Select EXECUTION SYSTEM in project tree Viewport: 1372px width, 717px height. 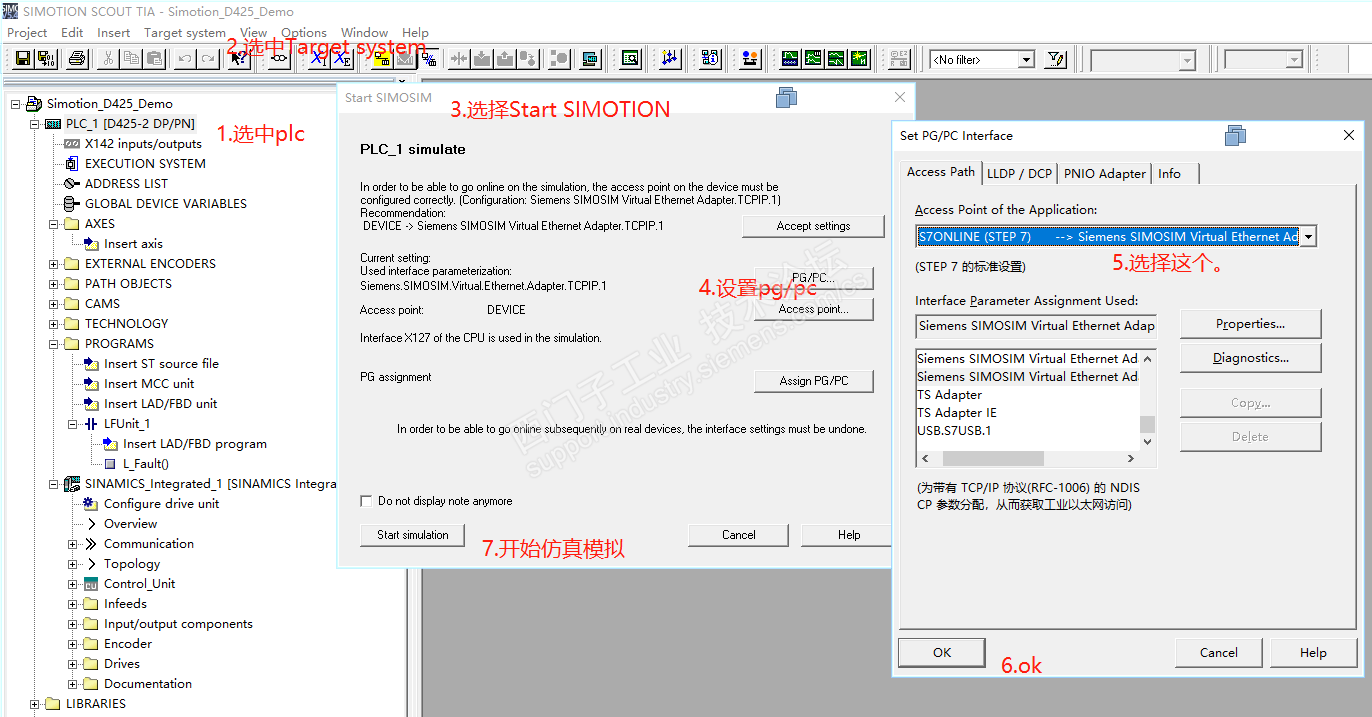click(145, 163)
